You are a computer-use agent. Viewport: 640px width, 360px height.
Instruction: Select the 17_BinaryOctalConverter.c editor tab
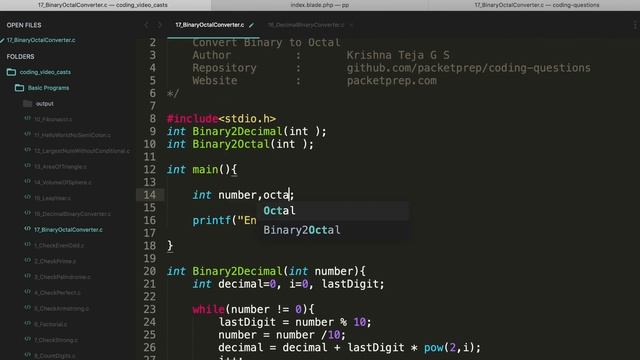point(209,25)
